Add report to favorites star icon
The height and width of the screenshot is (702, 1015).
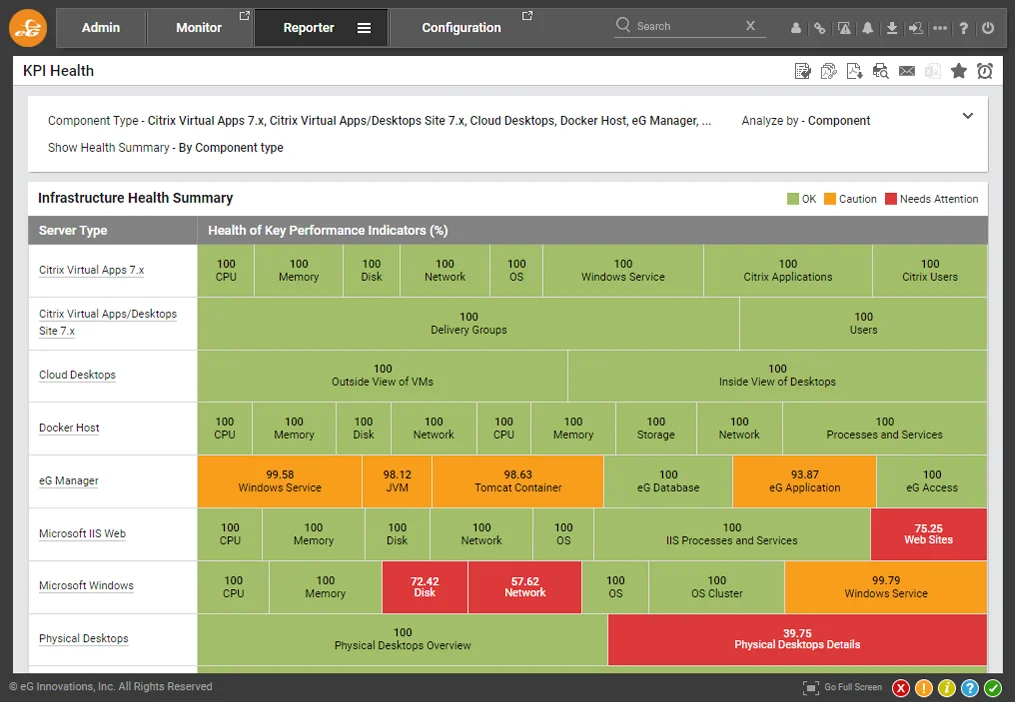click(x=959, y=71)
